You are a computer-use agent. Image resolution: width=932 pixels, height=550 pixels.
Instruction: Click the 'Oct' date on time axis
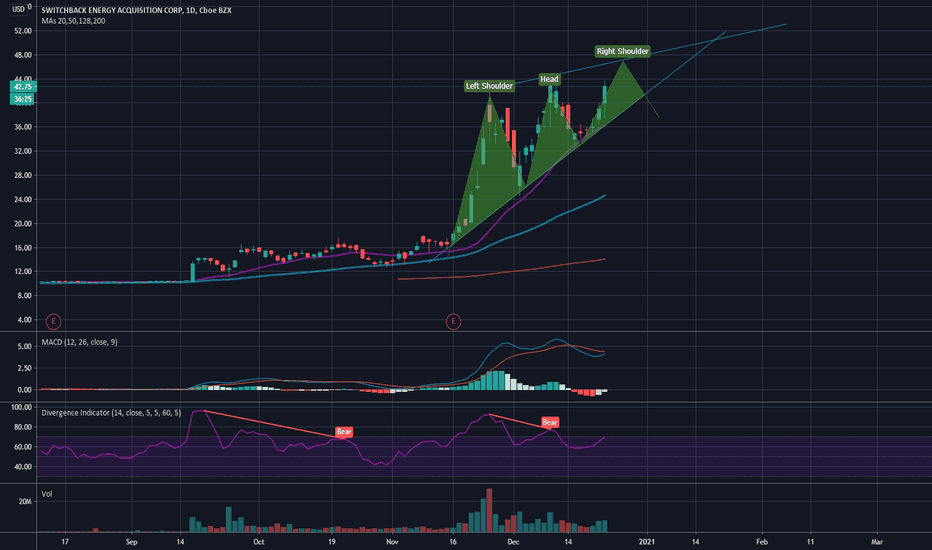(258, 542)
